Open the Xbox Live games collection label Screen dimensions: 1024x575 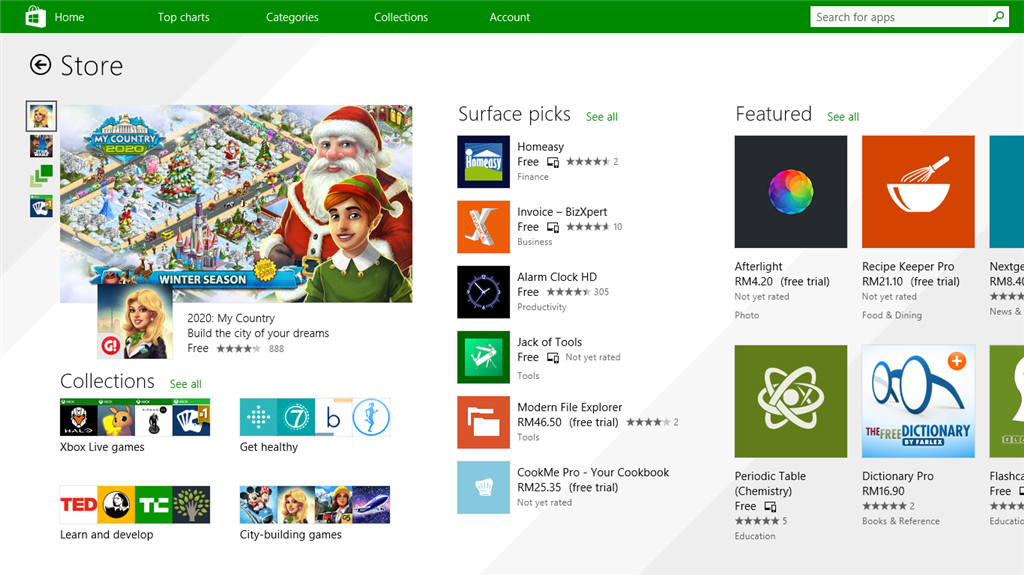coord(102,447)
